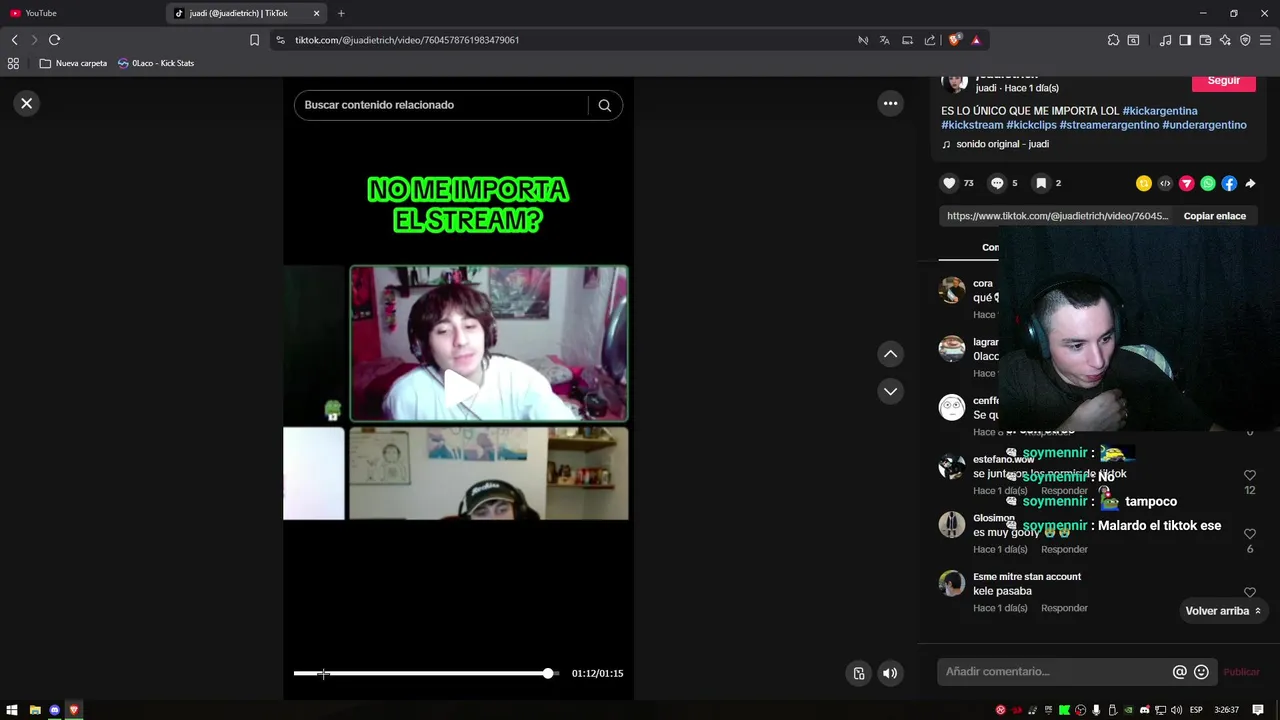Toggle autoscroll icon beside volume button
1280x720 pixels.
pos(858,673)
